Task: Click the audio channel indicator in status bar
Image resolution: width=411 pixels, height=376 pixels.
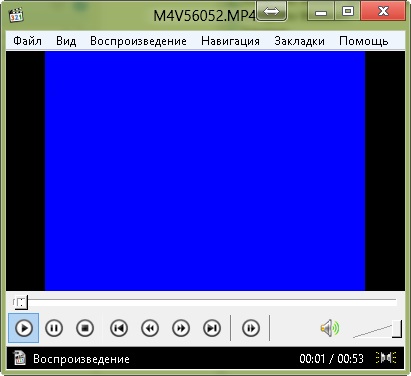Action: [x=386, y=358]
